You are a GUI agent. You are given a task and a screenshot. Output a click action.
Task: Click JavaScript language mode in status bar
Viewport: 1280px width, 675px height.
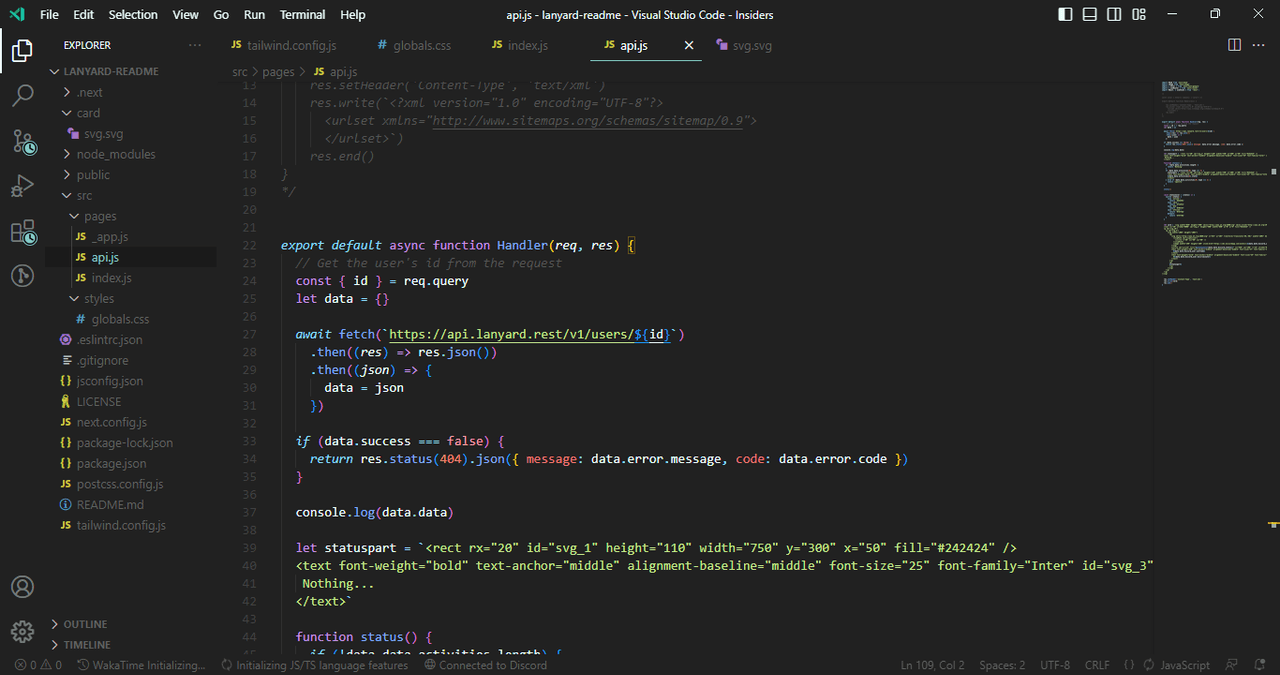(x=1184, y=665)
